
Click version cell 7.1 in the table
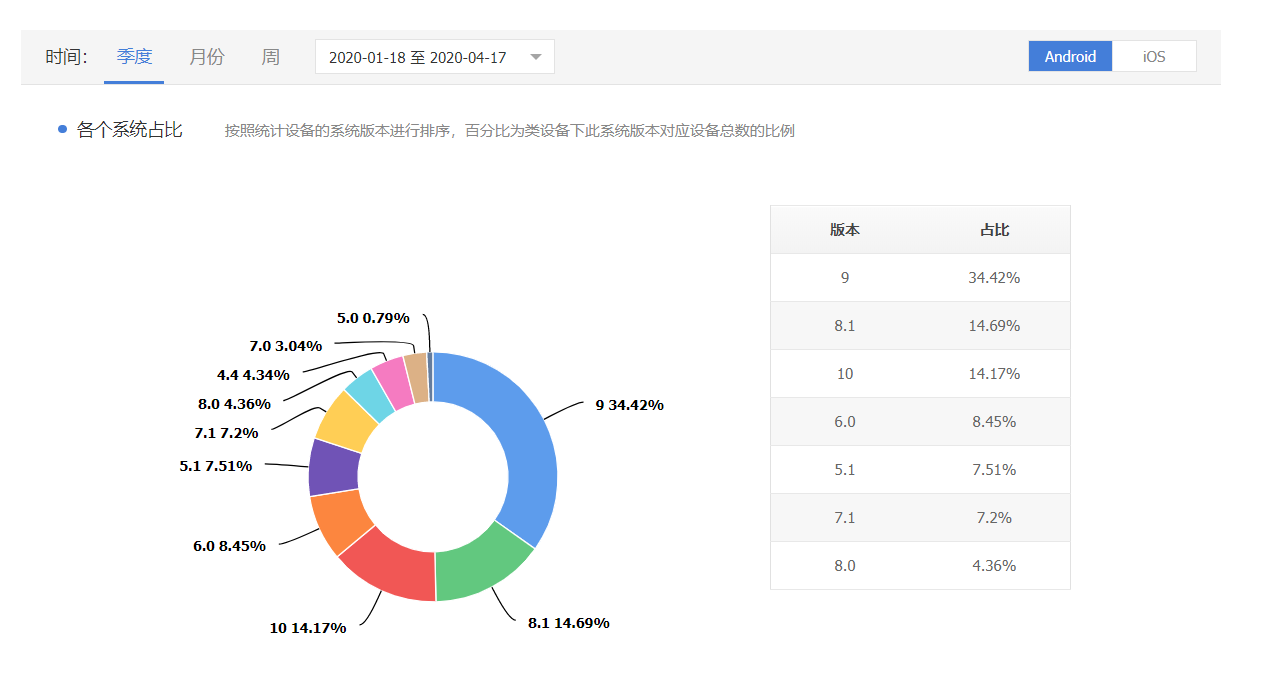[845, 518]
